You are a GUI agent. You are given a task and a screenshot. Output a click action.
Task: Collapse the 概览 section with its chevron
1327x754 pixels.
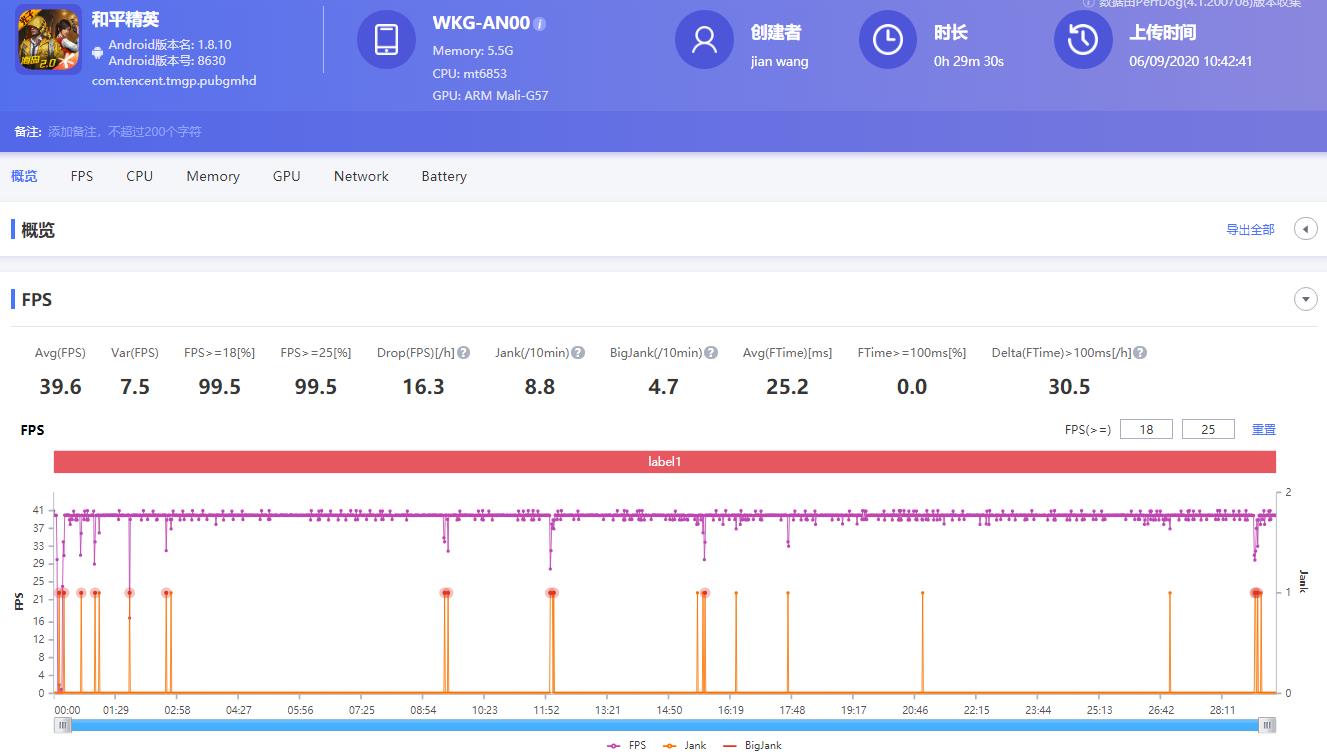point(1306,228)
